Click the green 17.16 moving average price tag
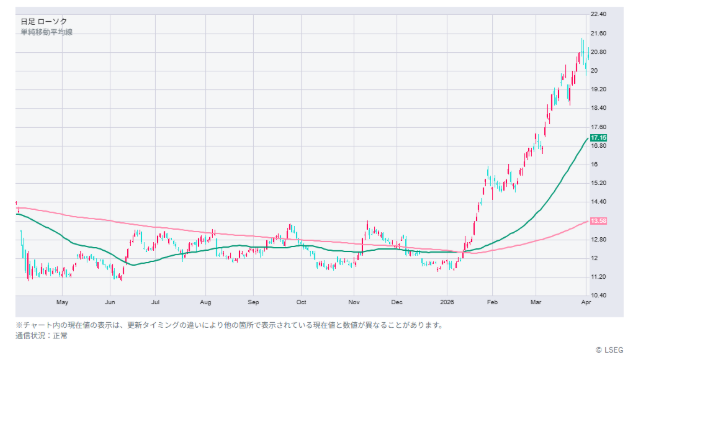Image resolution: width=715 pixels, height=447 pixels. coord(599,137)
